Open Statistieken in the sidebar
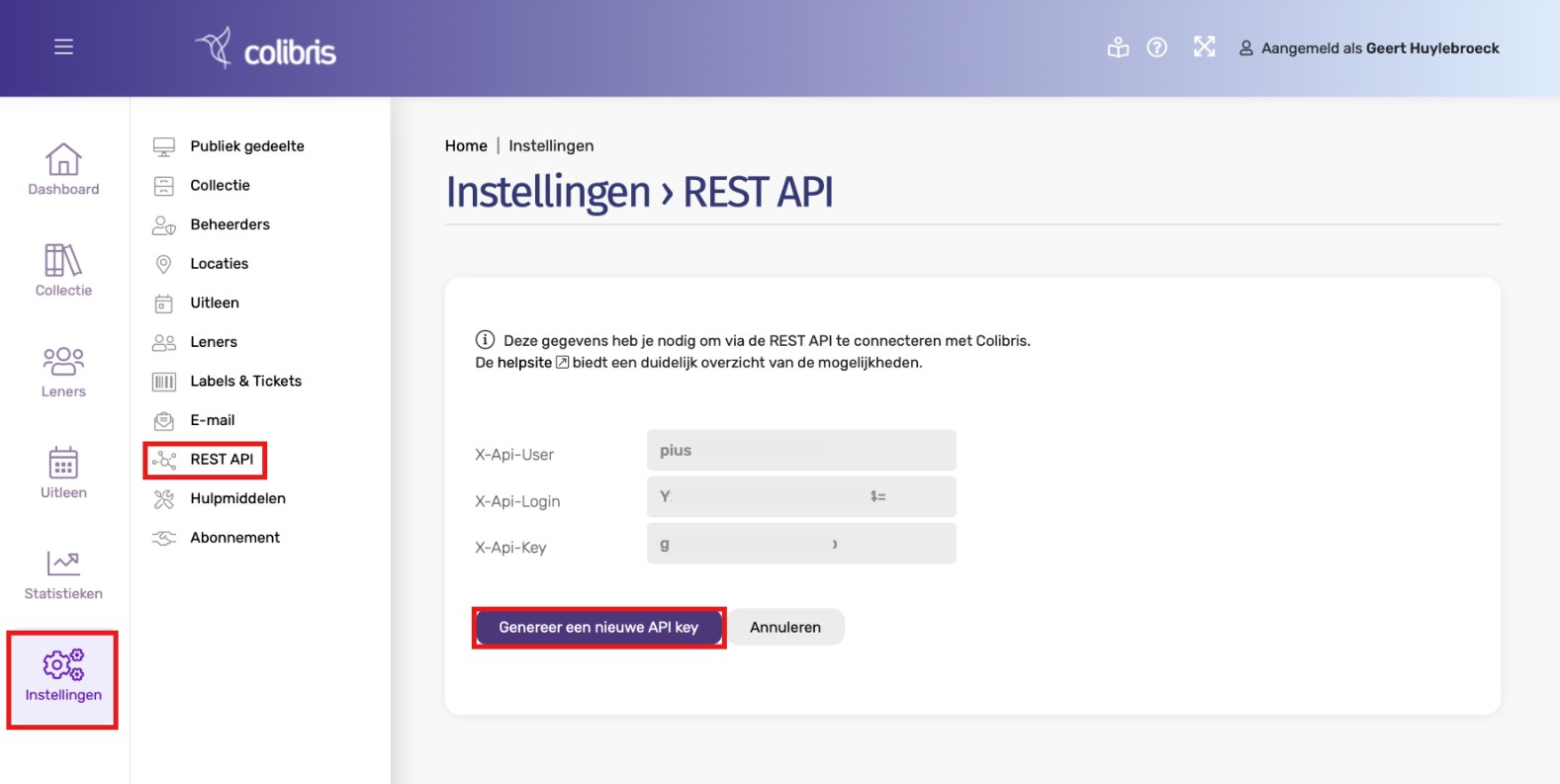1560x784 pixels. tap(63, 574)
